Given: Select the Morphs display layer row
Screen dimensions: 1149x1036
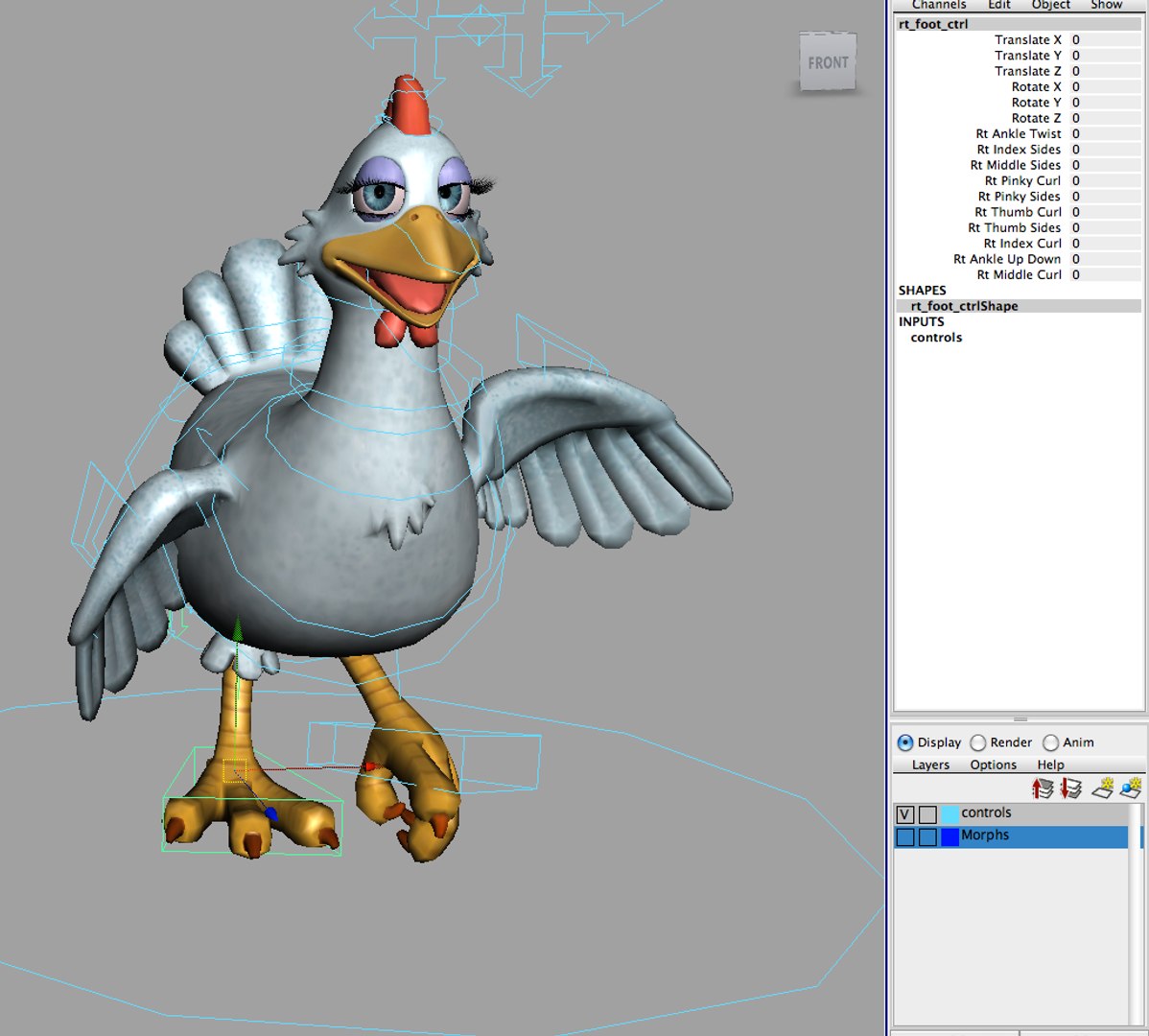Looking at the screenshot, I should tap(1011, 836).
